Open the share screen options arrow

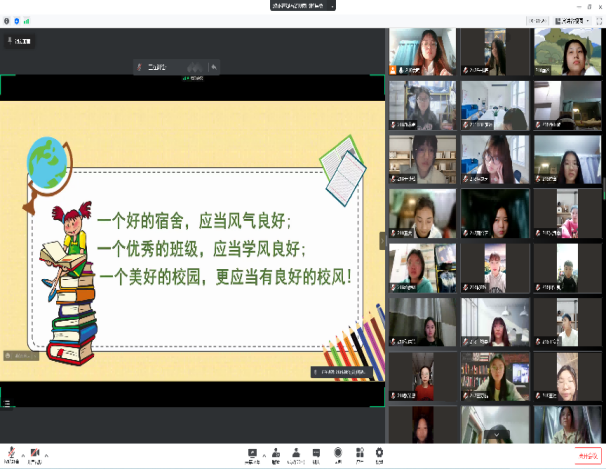263,451
